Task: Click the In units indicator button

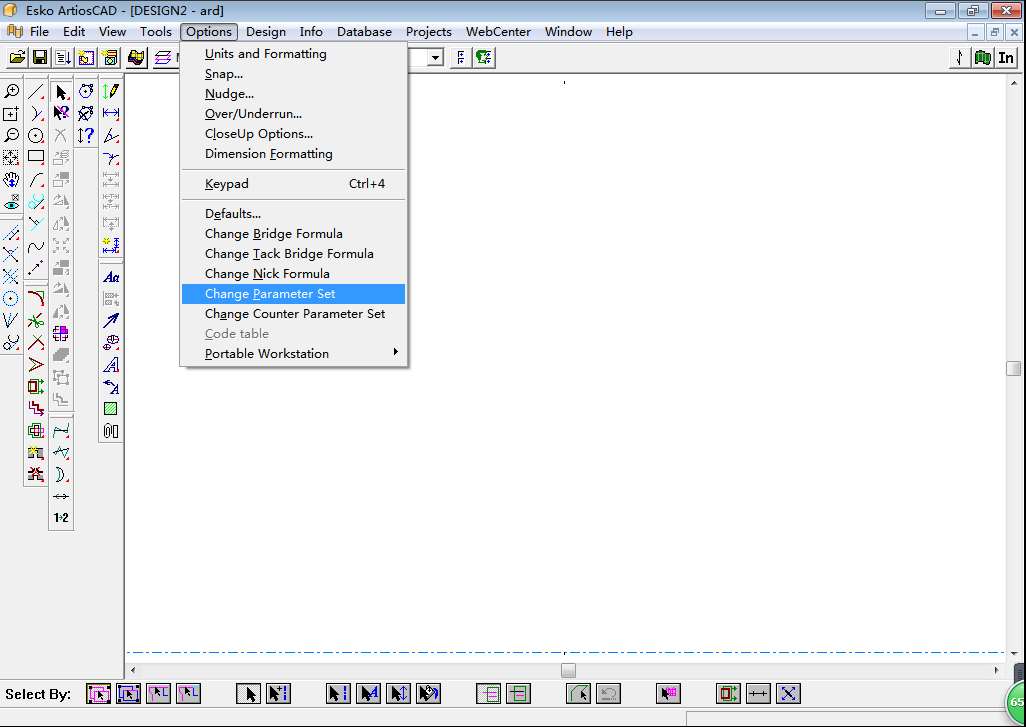Action: 1006,58
